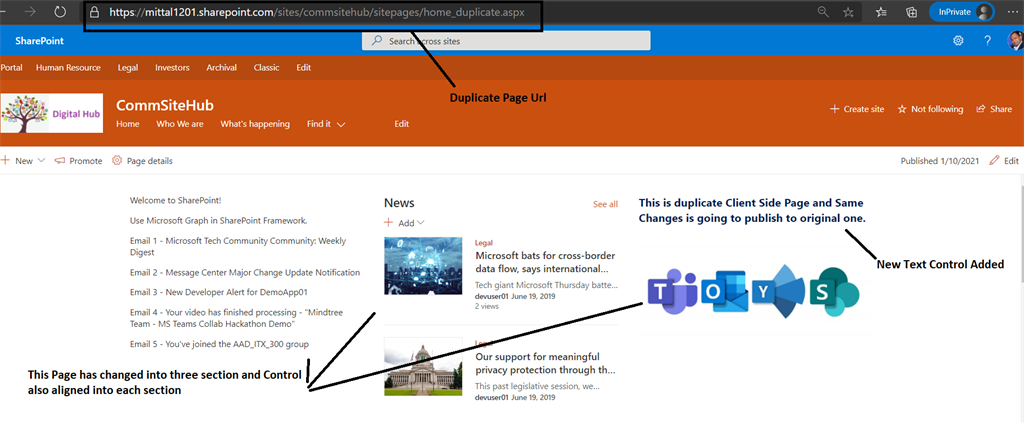Open the CommSiteHub site title

pos(165,106)
